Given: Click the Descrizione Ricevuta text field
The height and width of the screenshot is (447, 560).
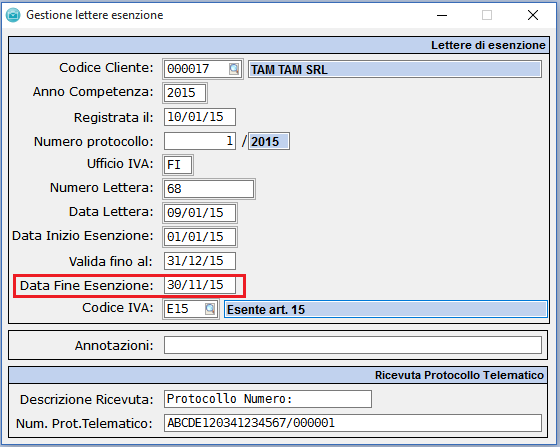Looking at the screenshot, I should [268, 399].
